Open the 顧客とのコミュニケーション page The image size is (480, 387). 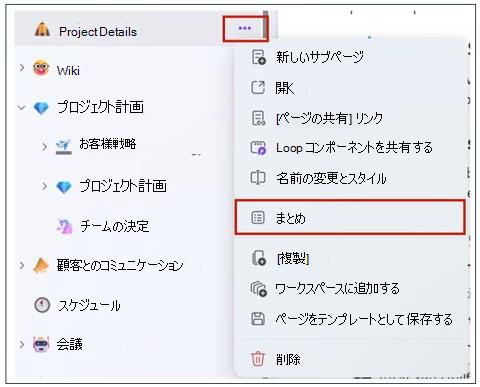click(120, 265)
